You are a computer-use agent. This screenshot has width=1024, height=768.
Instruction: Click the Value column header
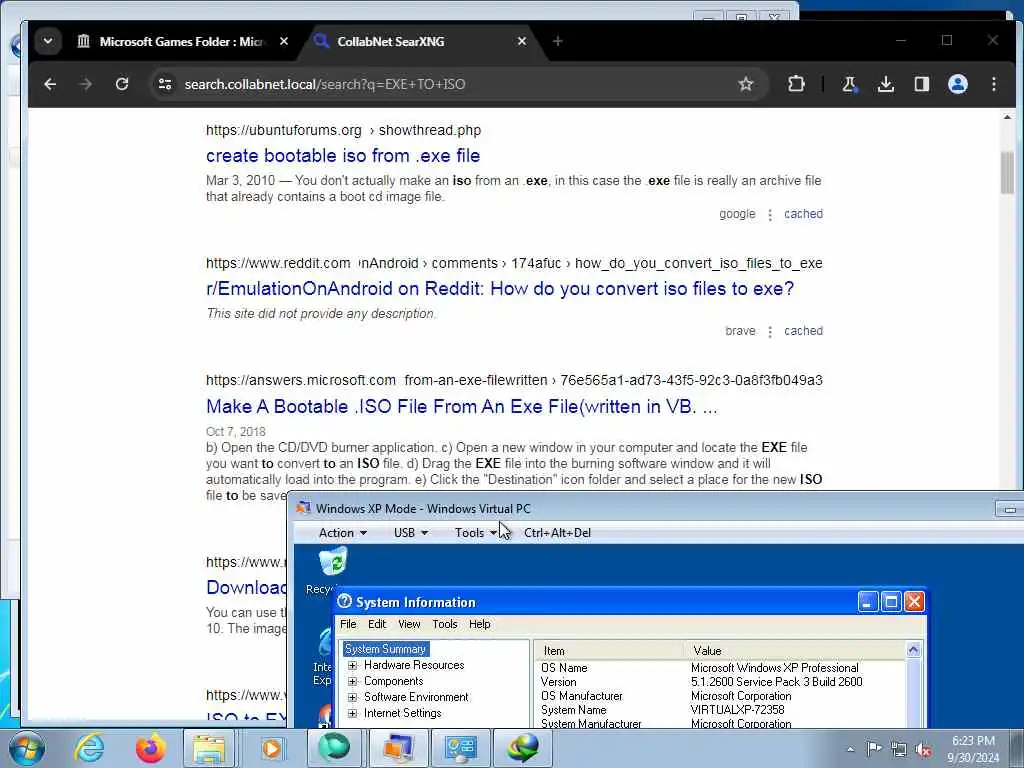pos(795,650)
